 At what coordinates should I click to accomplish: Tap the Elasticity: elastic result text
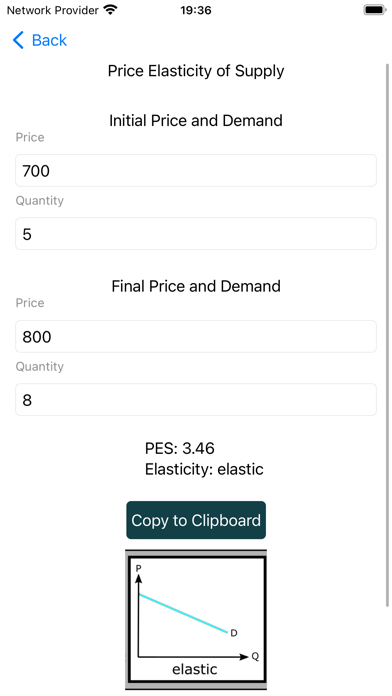pos(204,469)
